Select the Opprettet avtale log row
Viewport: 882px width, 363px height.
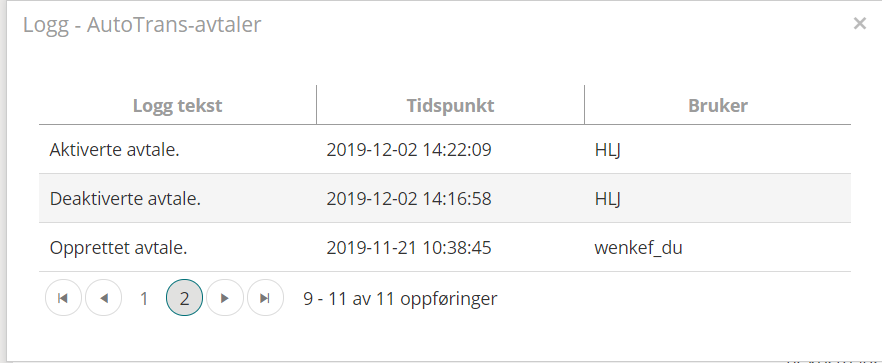tap(445, 247)
